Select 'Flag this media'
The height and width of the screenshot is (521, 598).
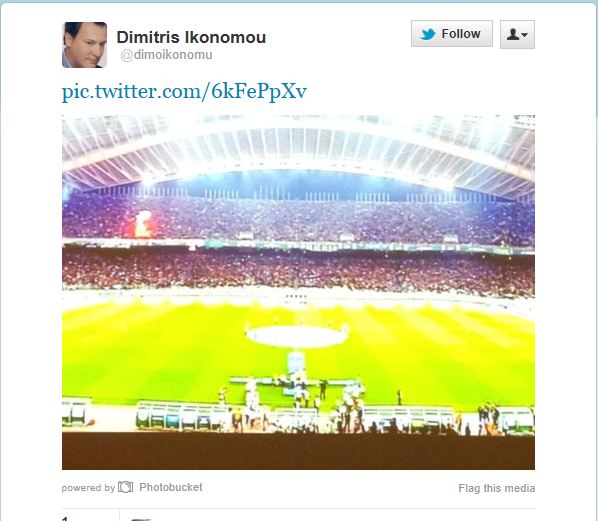(x=497, y=488)
